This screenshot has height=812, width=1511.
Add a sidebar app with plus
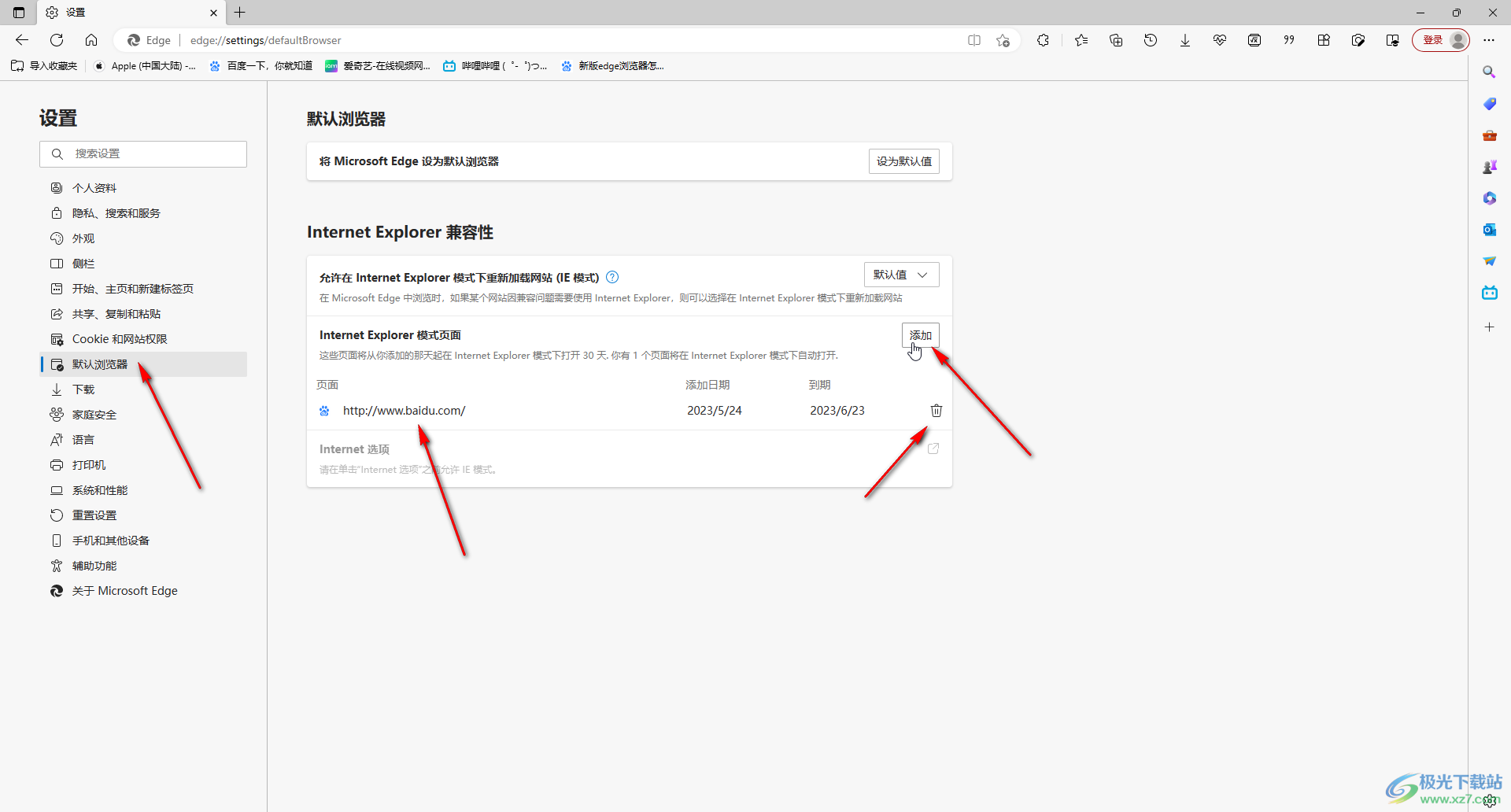click(x=1489, y=327)
